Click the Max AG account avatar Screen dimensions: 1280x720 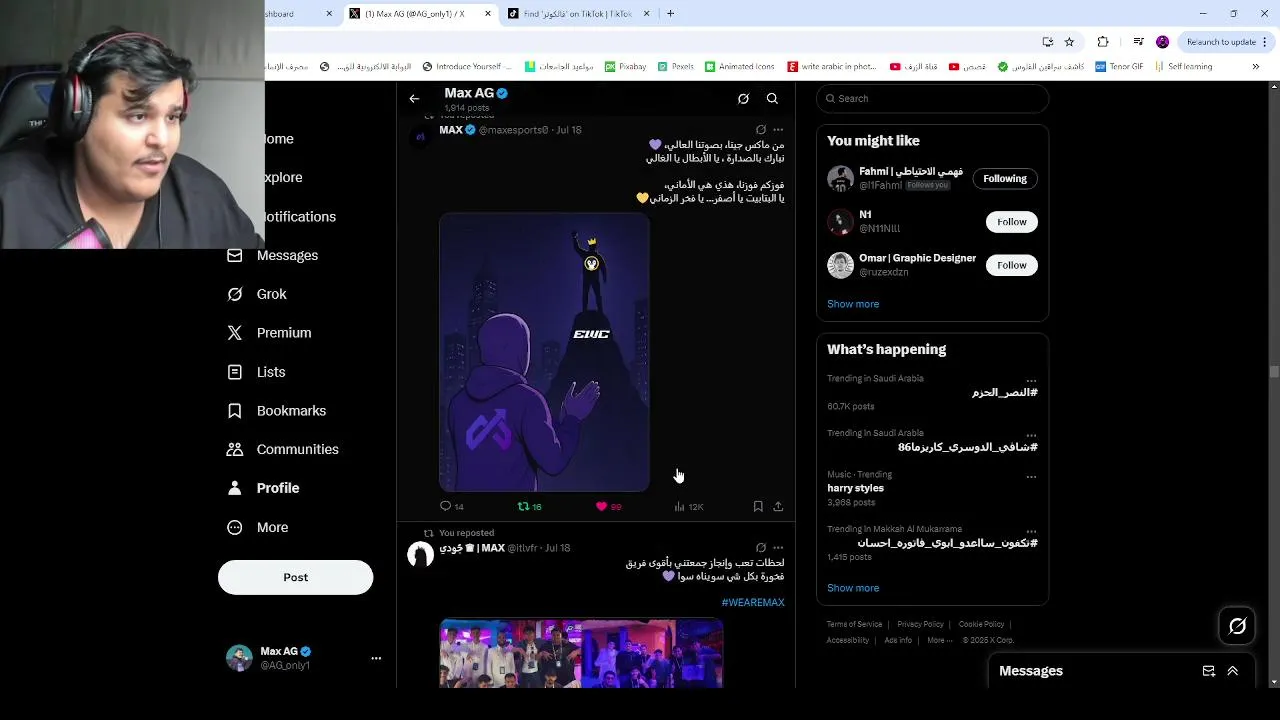click(x=239, y=658)
